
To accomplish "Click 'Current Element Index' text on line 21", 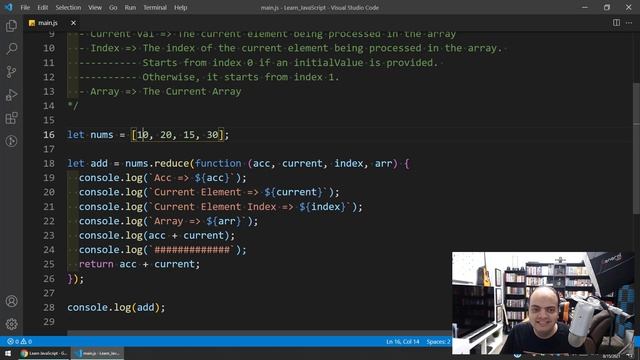I will tap(215, 207).
